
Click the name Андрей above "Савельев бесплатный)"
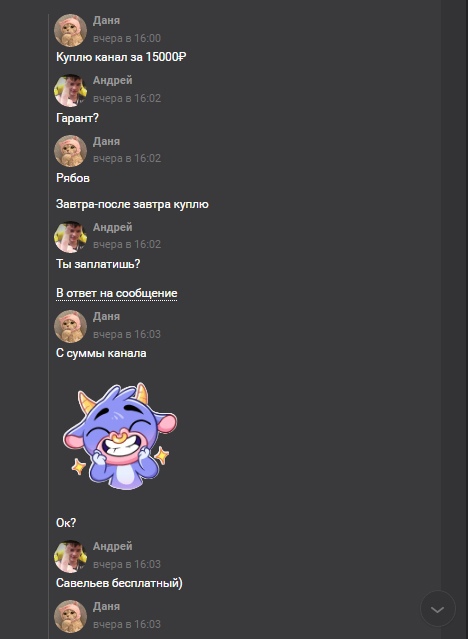tap(113, 546)
